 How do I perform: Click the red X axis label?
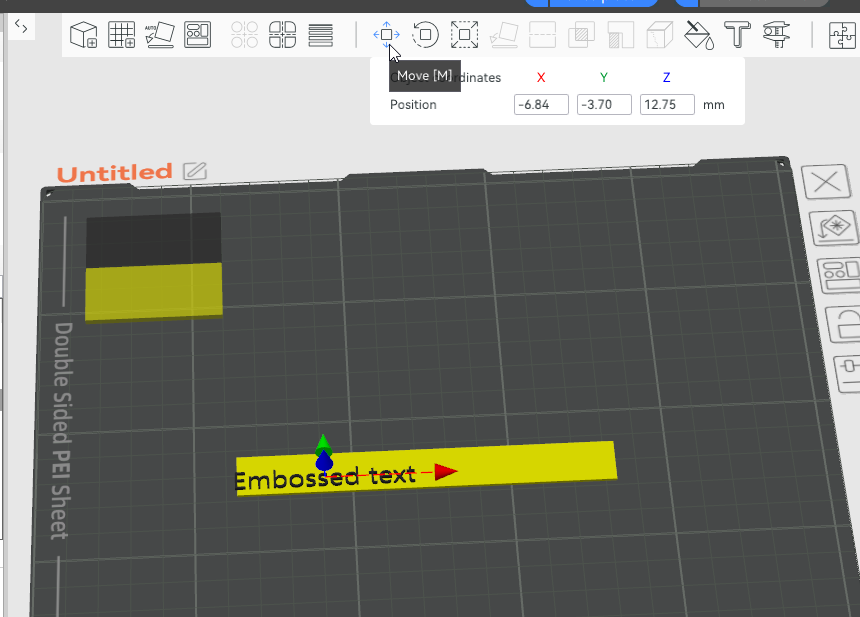[x=541, y=77]
